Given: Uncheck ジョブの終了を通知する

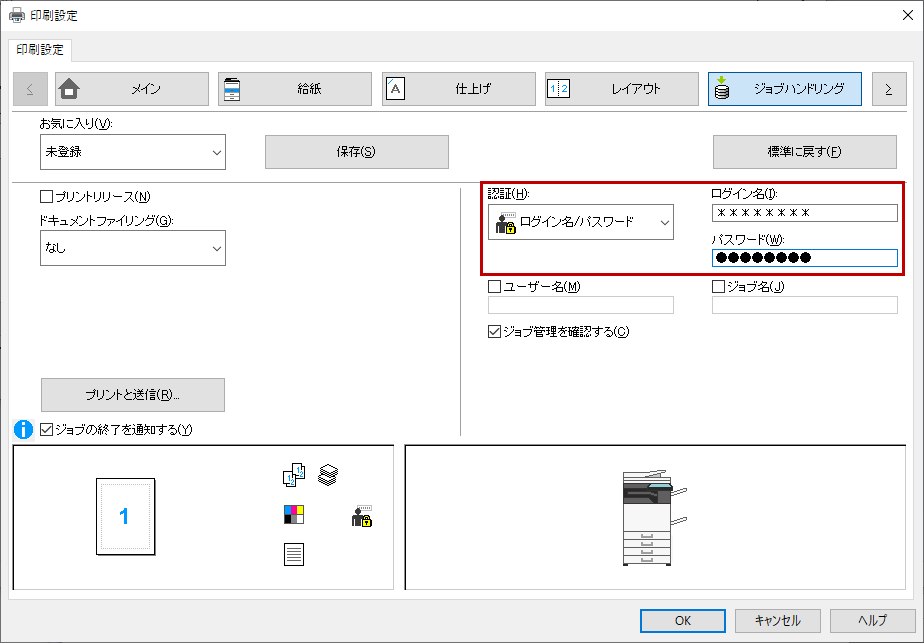Looking at the screenshot, I should [x=47, y=430].
